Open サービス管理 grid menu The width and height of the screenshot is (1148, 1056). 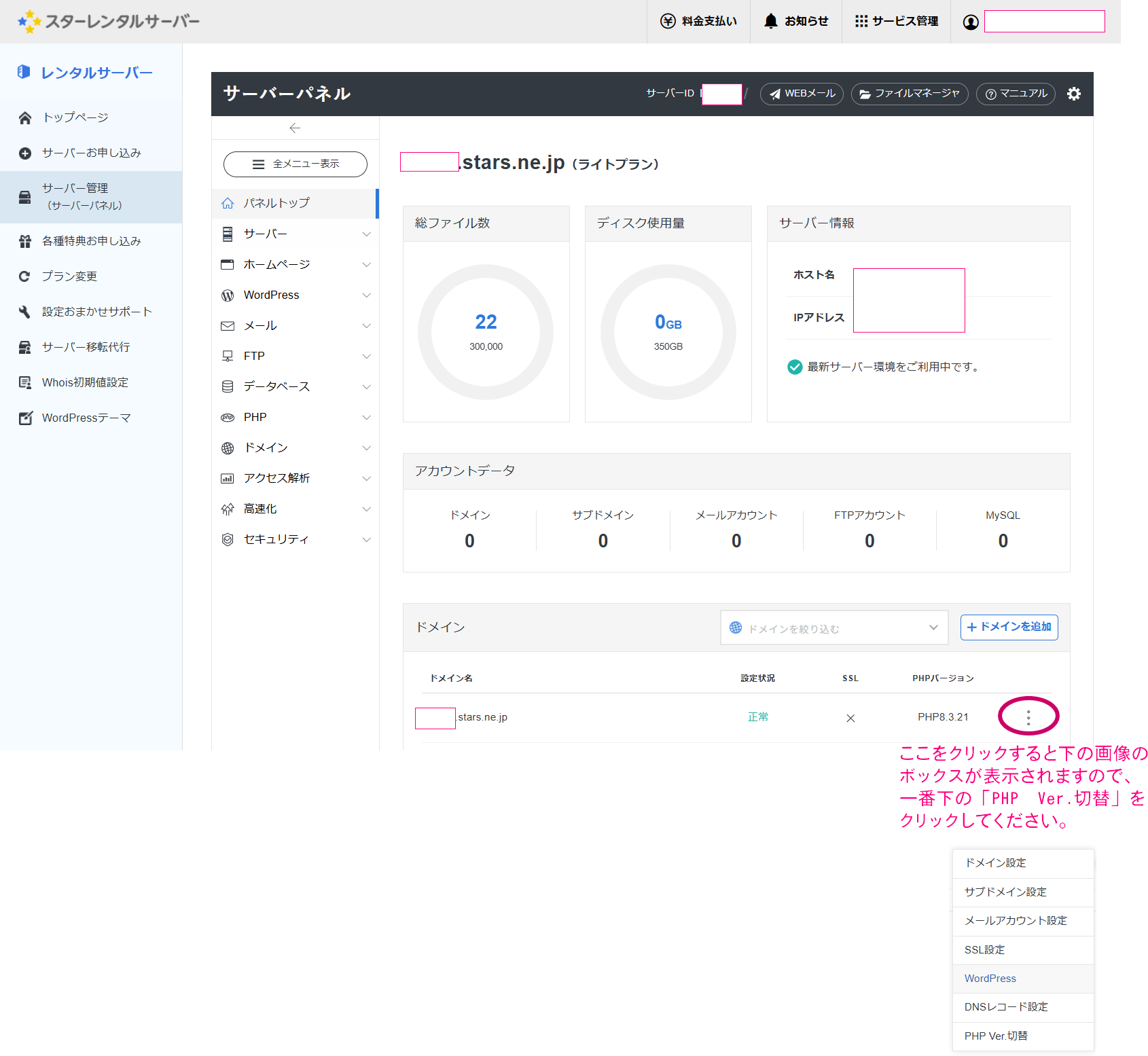pos(896,21)
